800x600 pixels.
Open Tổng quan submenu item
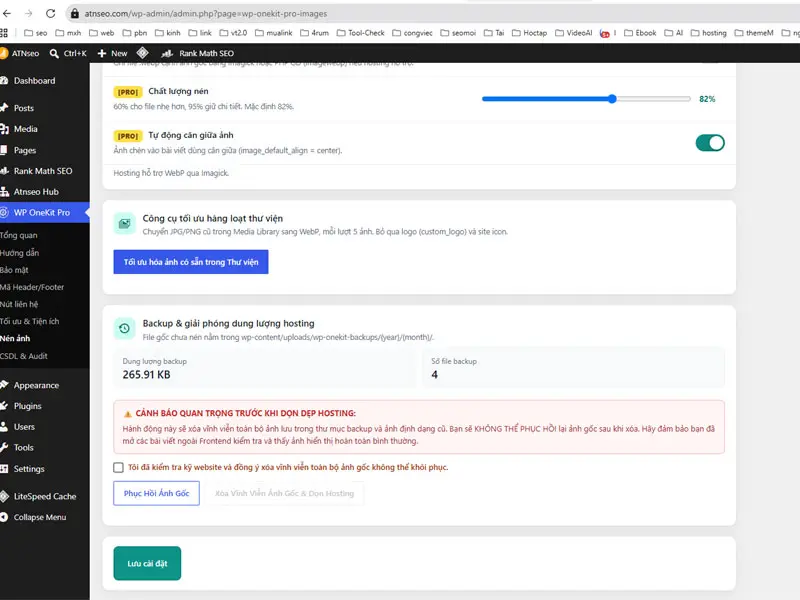(19, 235)
